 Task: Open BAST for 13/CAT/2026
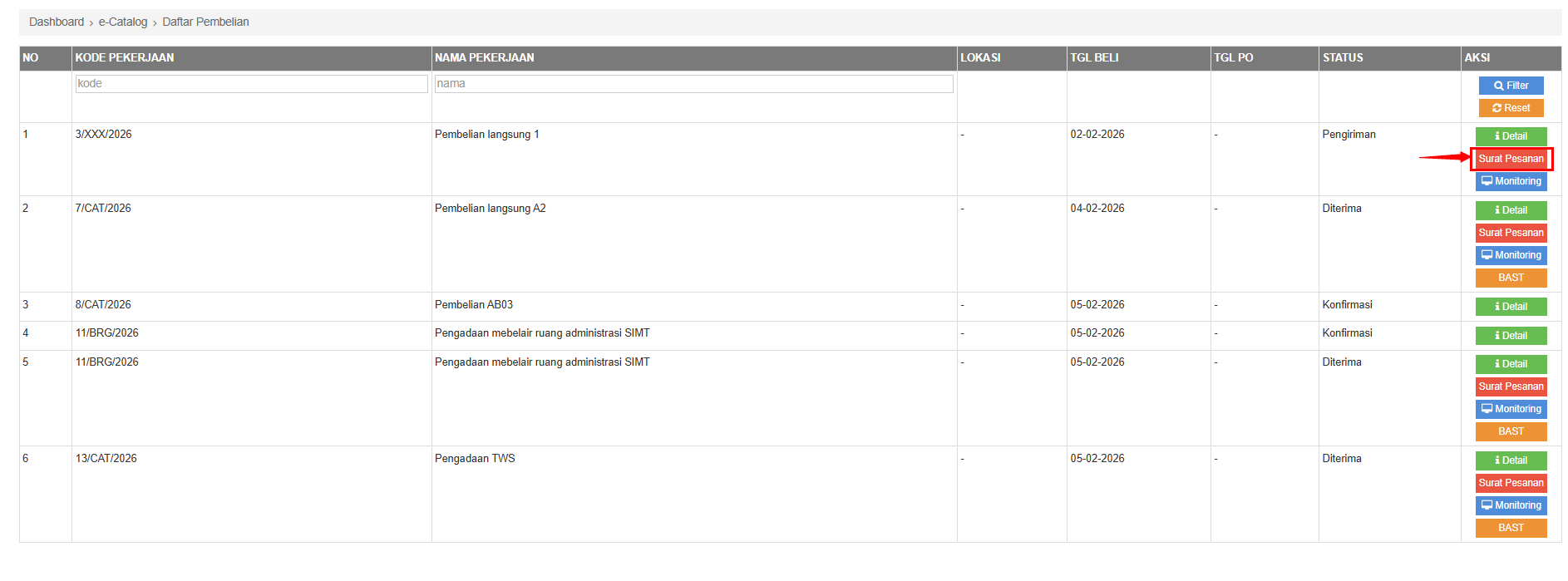click(1511, 528)
